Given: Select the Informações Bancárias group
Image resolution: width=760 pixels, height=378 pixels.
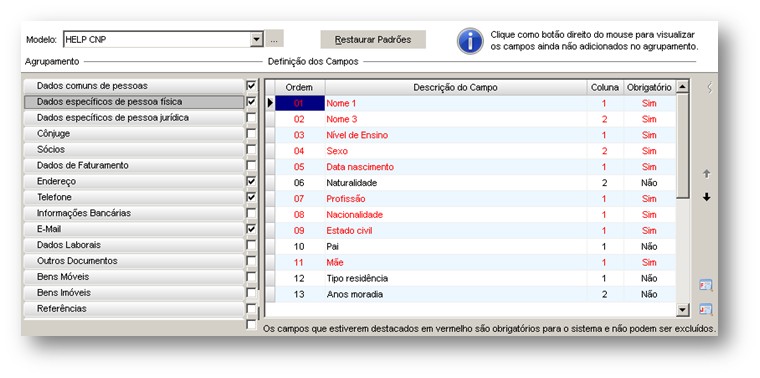Looking at the screenshot, I should (x=134, y=213).
